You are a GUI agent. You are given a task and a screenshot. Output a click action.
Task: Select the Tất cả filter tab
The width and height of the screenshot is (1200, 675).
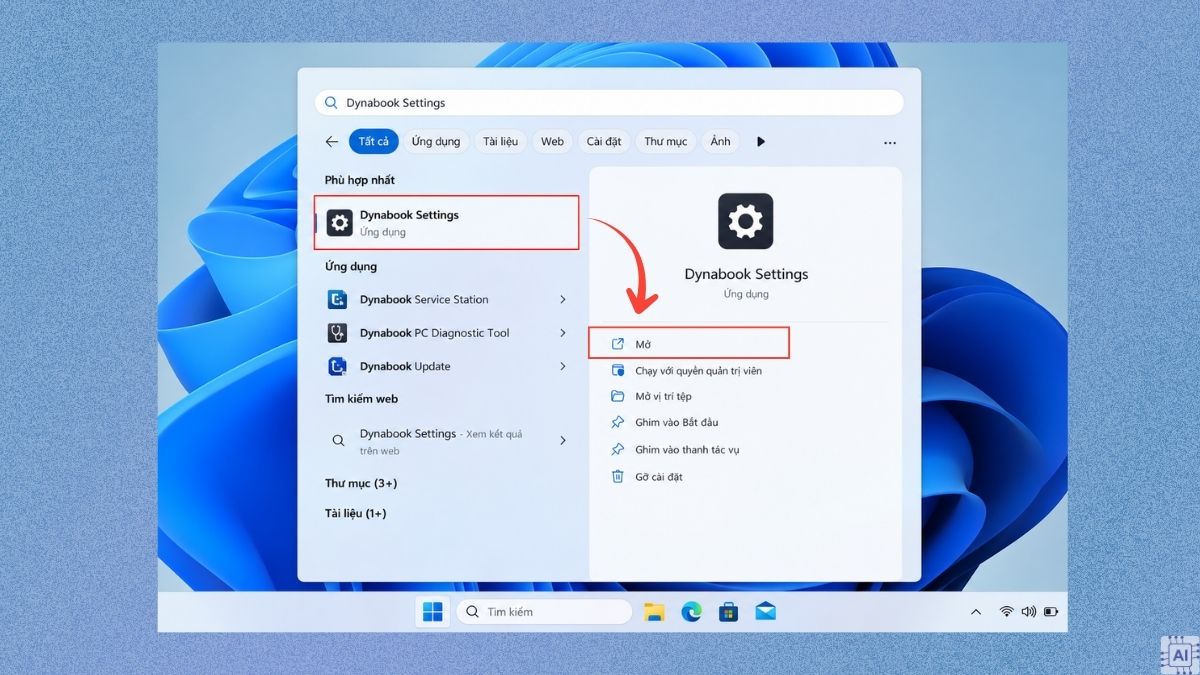pyautogui.click(x=374, y=142)
